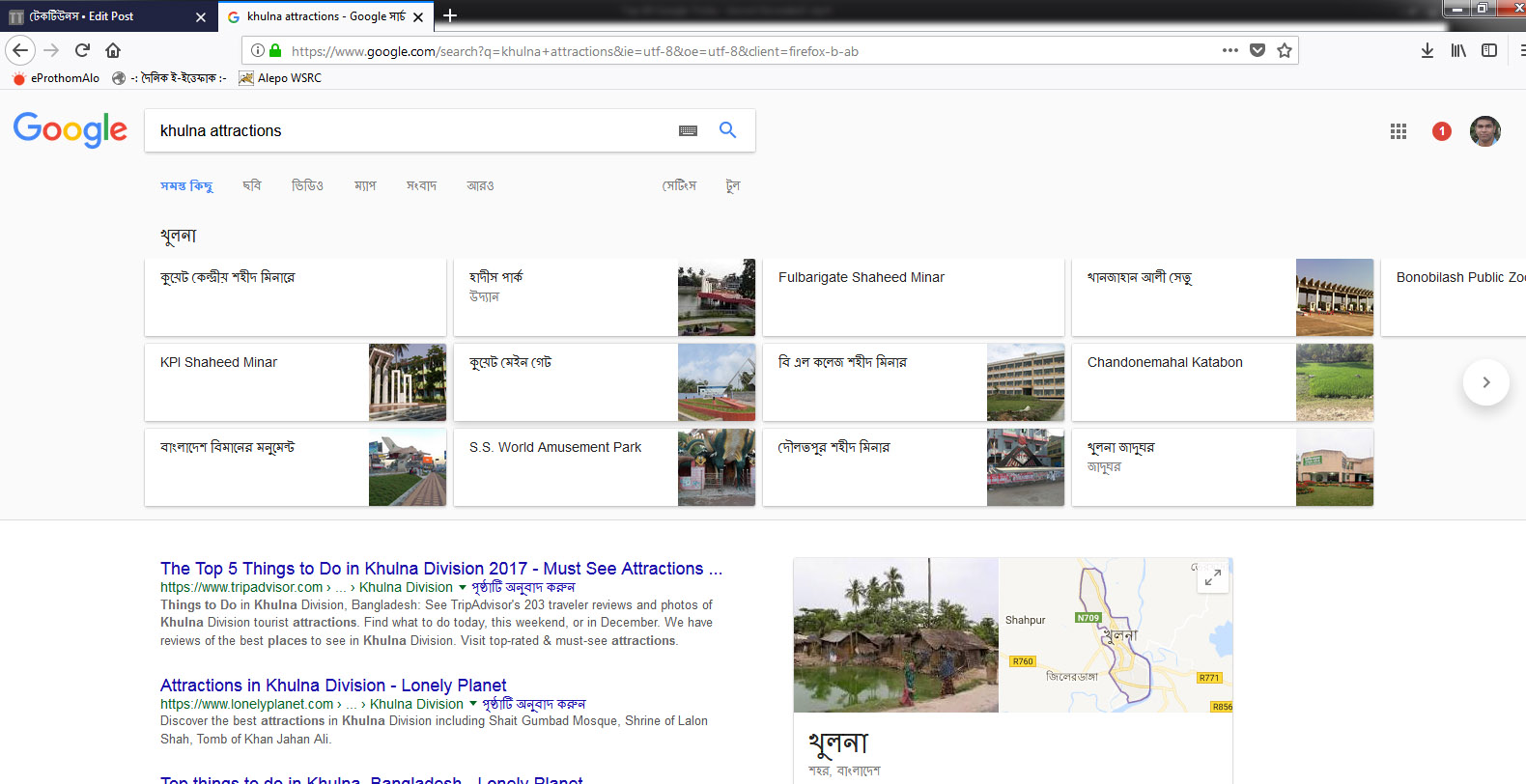The height and width of the screenshot is (784, 1526).
Task: Open the tripadvisor result dropdown arrow
Action: tap(462, 587)
